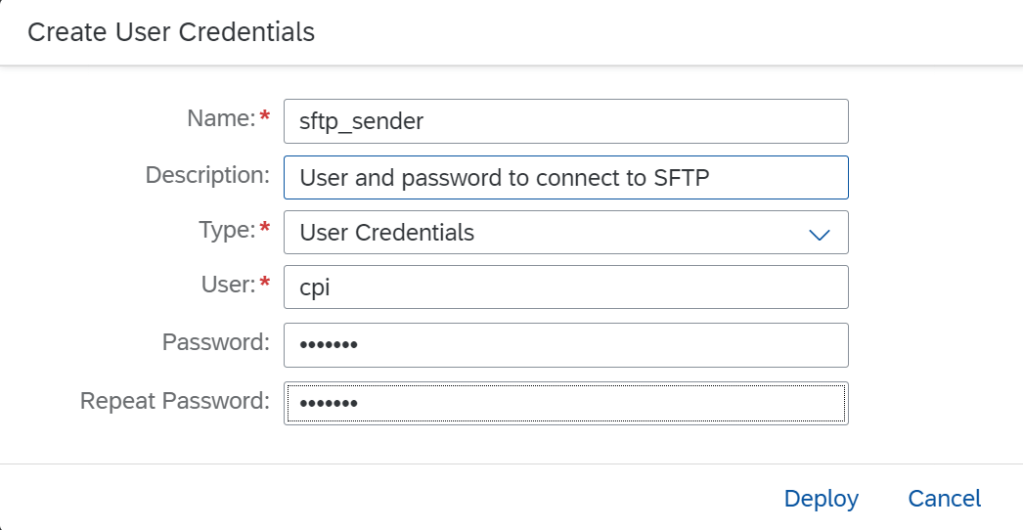Click the User label
Screen dimensions: 1023x530
click(x=228, y=285)
